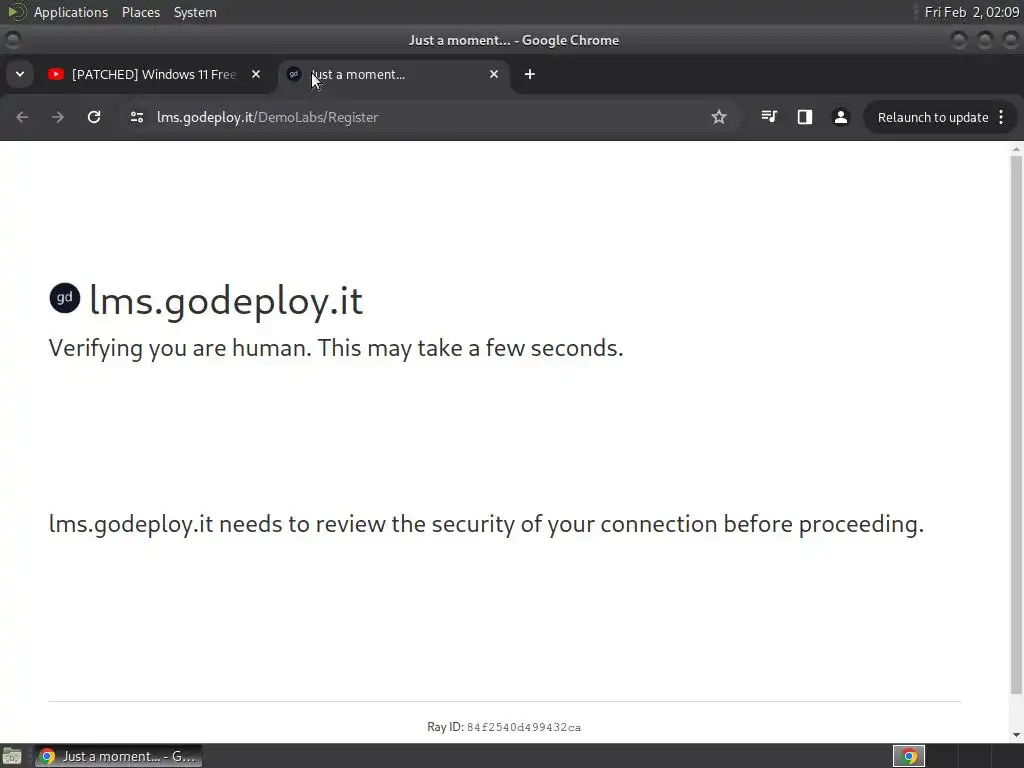Image resolution: width=1024 pixels, height=768 pixels.
Task: Click the clock showing Fri Feb 2
Action: pos(972,12)
